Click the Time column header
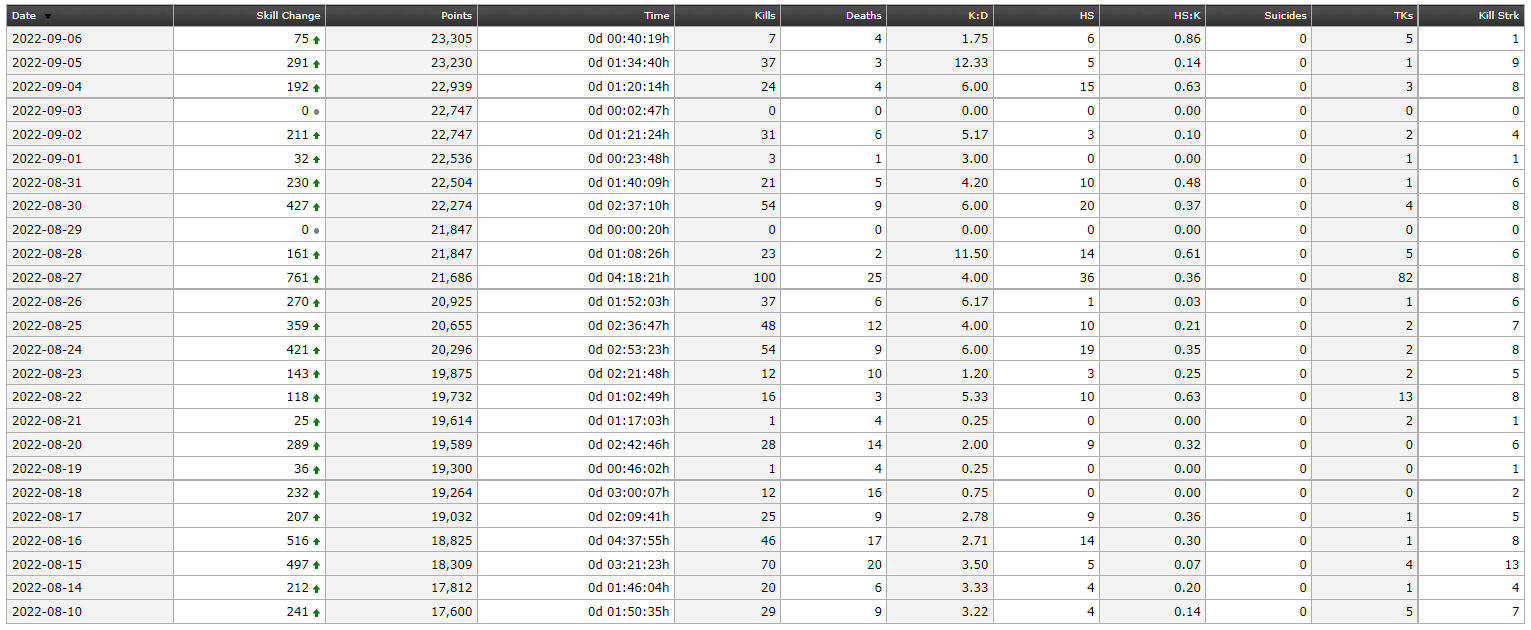This screenshot has height=630, width=1531. pyautogui.click(x=657, y=16)
